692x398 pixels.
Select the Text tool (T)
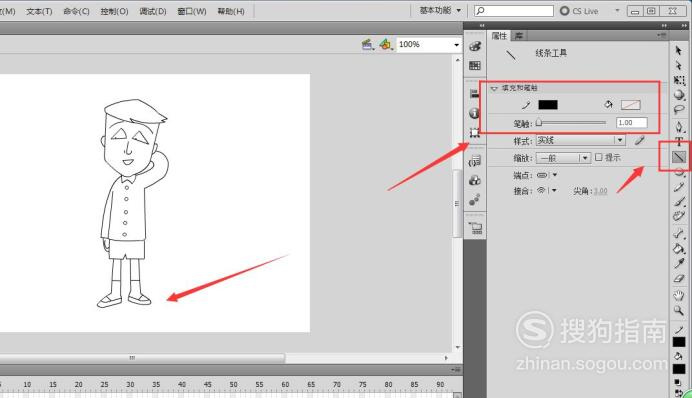coord(679,142)
